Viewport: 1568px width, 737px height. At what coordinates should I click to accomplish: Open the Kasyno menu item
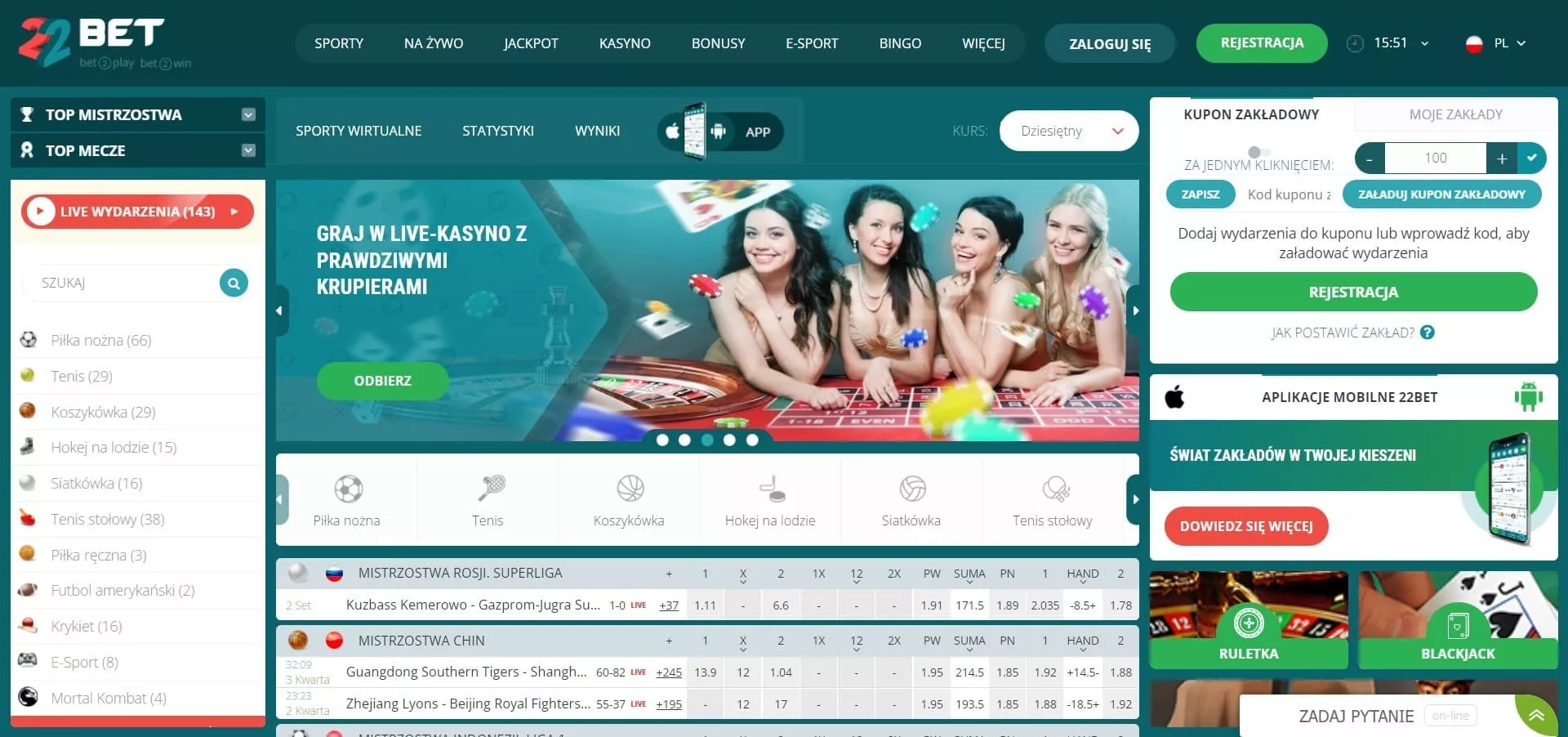pyautogui.click(x=625, y=43)
